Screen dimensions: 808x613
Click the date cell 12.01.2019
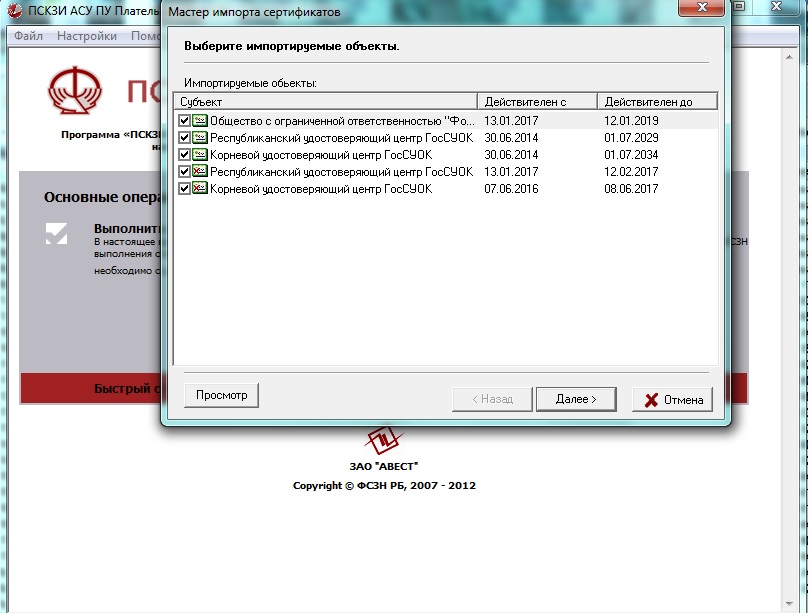pyautogui.click(x=631, y=121)
